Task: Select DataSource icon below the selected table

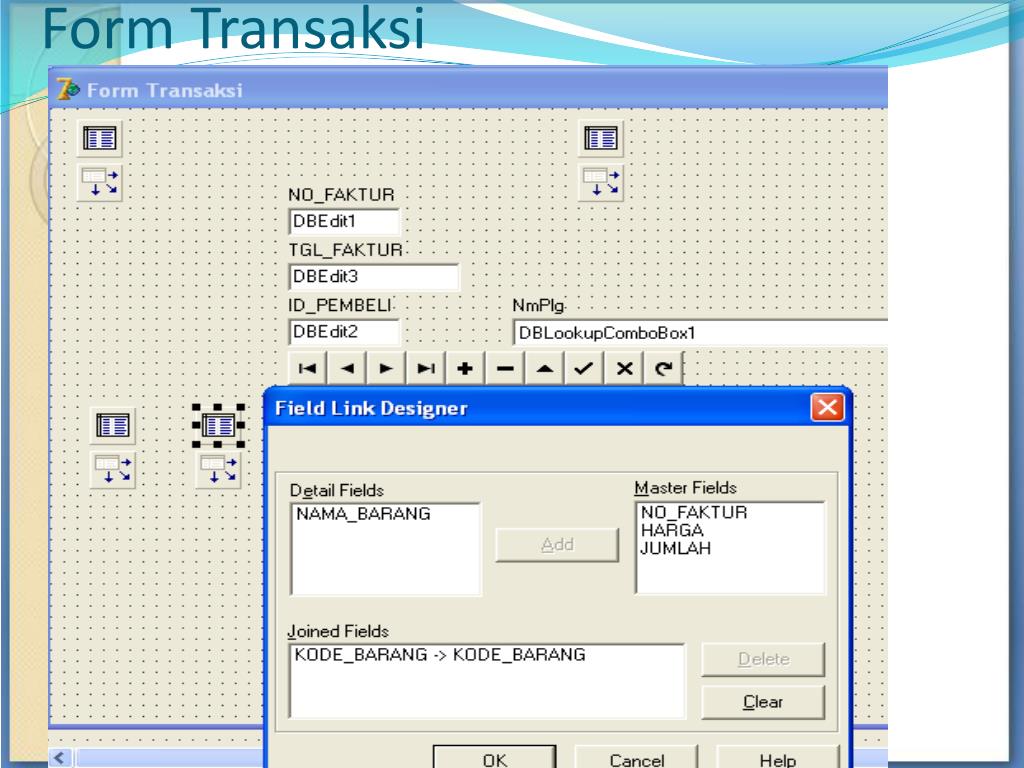Action: pyautogui.click(x=218, y=470)
